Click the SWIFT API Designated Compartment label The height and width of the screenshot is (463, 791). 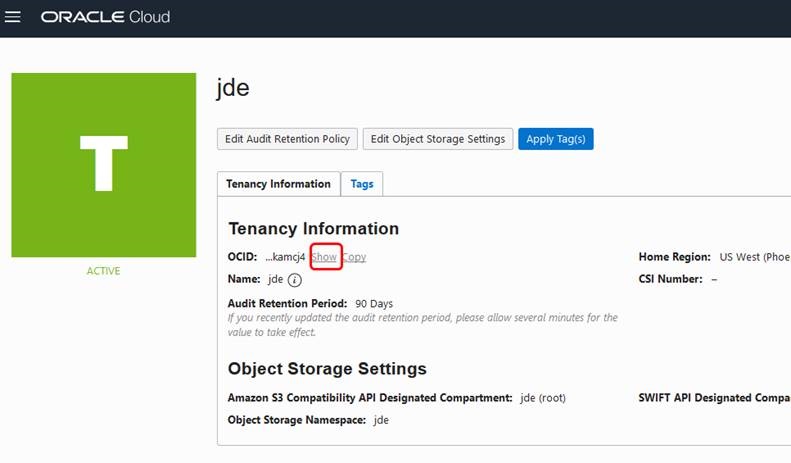click(714, 398)
